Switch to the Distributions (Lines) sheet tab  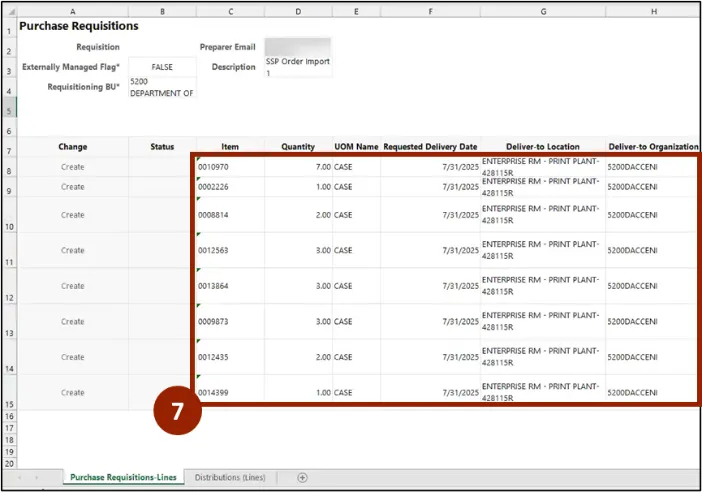point(230,478)
